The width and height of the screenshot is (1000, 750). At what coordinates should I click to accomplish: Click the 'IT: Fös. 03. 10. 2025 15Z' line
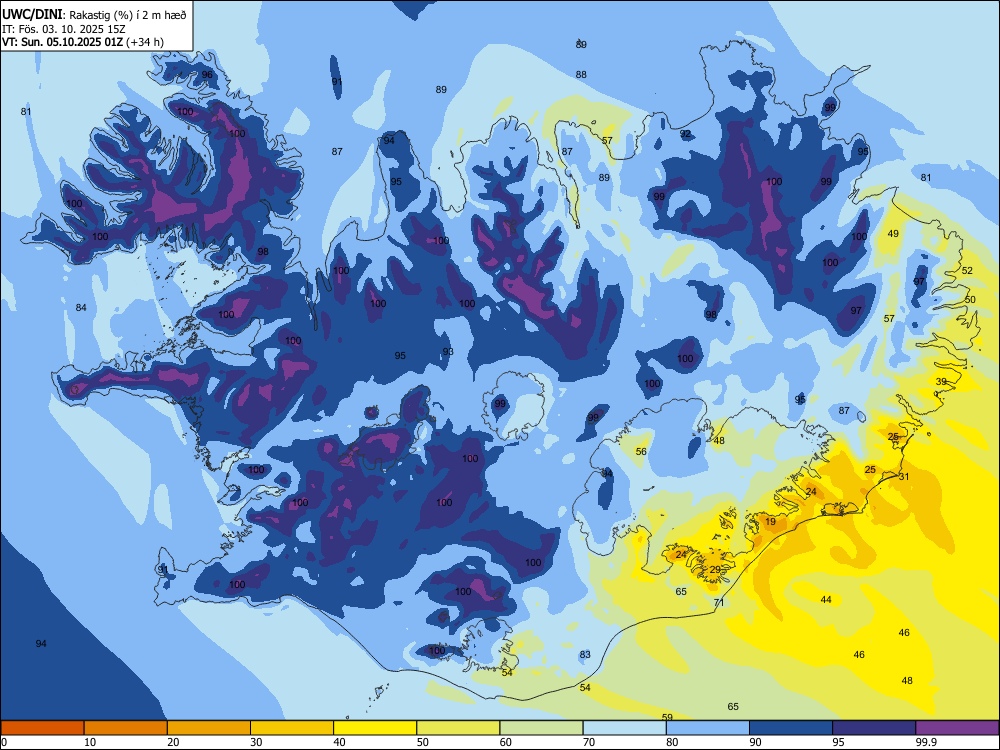64,29
